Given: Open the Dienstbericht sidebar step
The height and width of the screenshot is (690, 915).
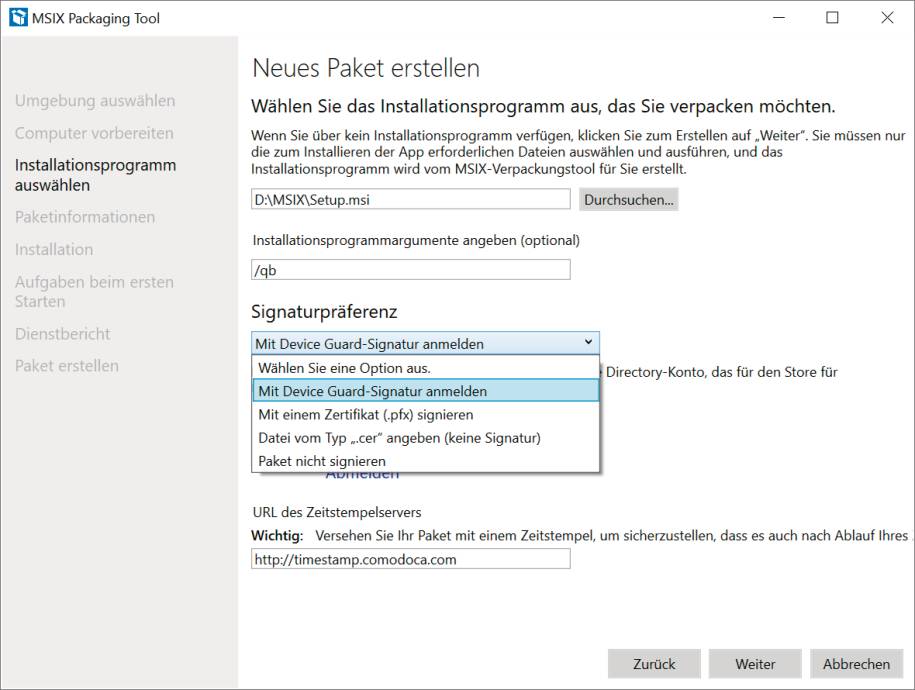Looking at the screenshot, I should (x=62, y=334).
